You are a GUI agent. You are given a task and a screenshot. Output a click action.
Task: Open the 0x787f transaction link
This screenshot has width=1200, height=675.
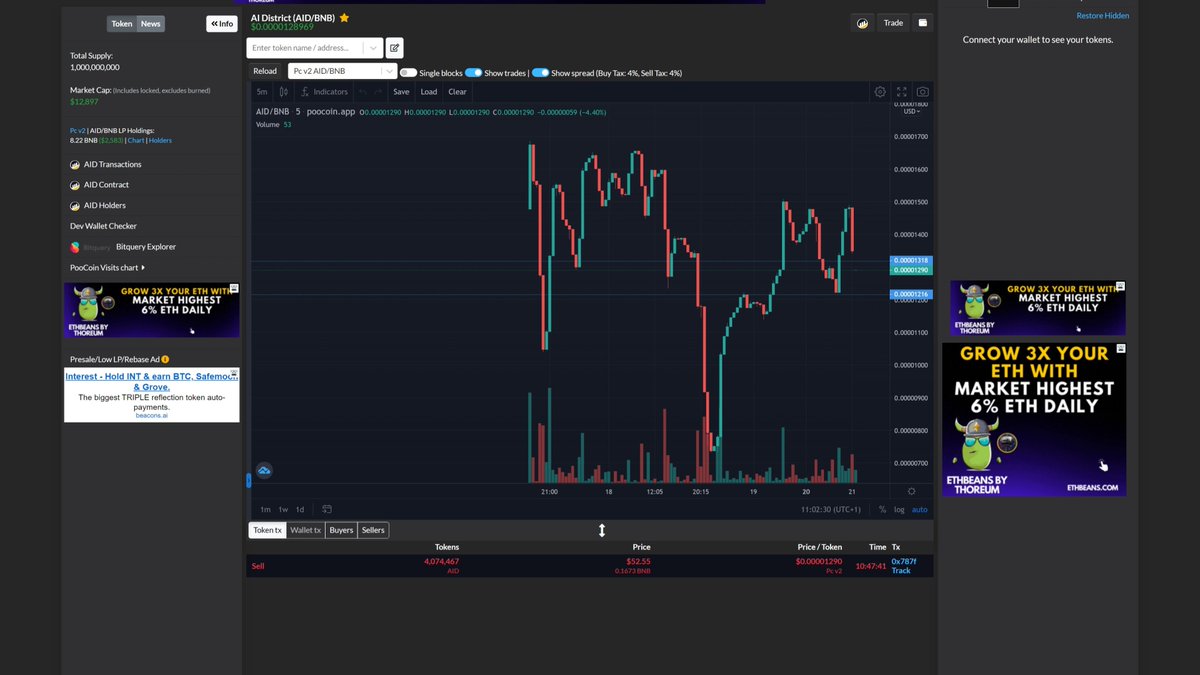tap(903, 561)
